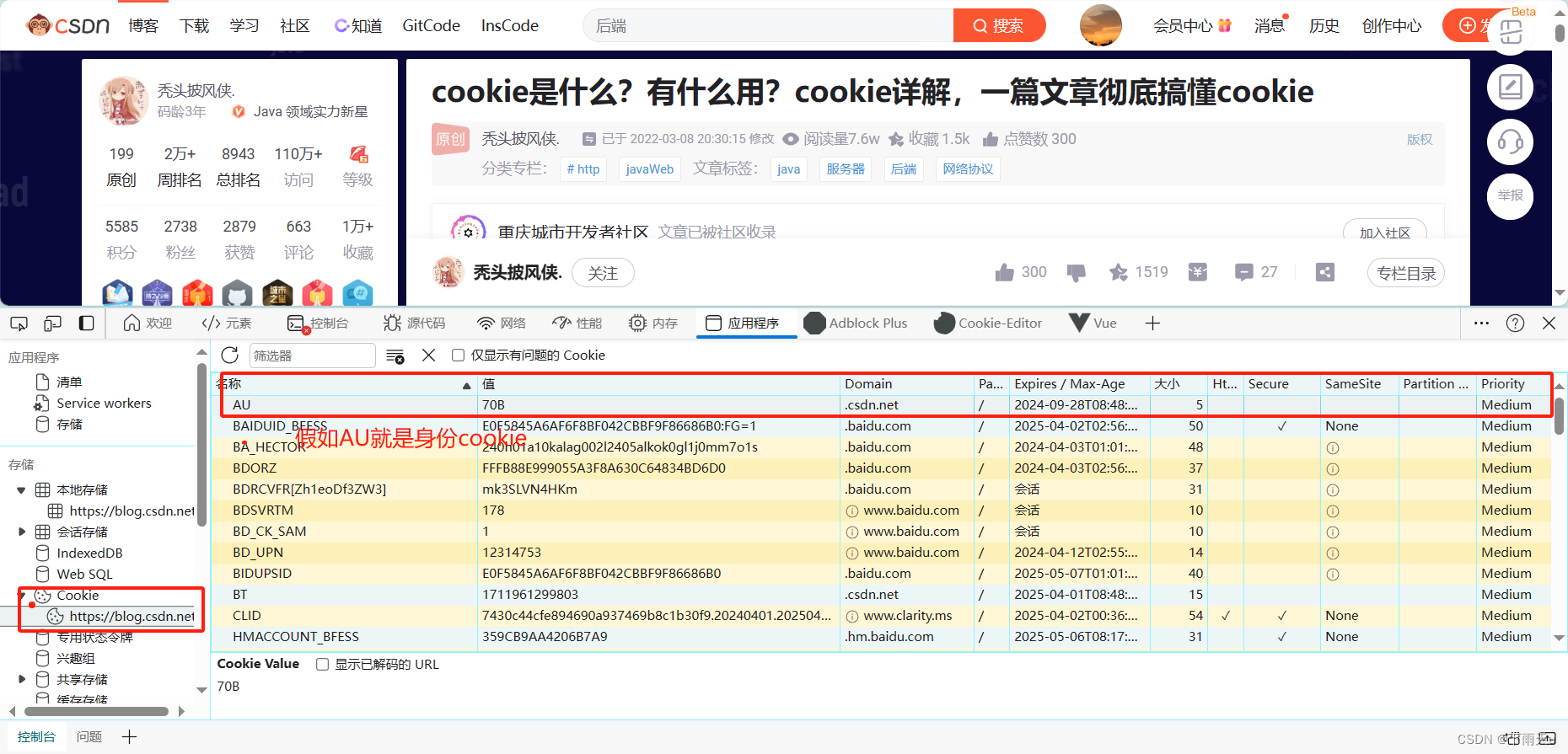Click the share icon in the article toolbar
The height and width of the screenshot is (754, 1568).
1325,272
